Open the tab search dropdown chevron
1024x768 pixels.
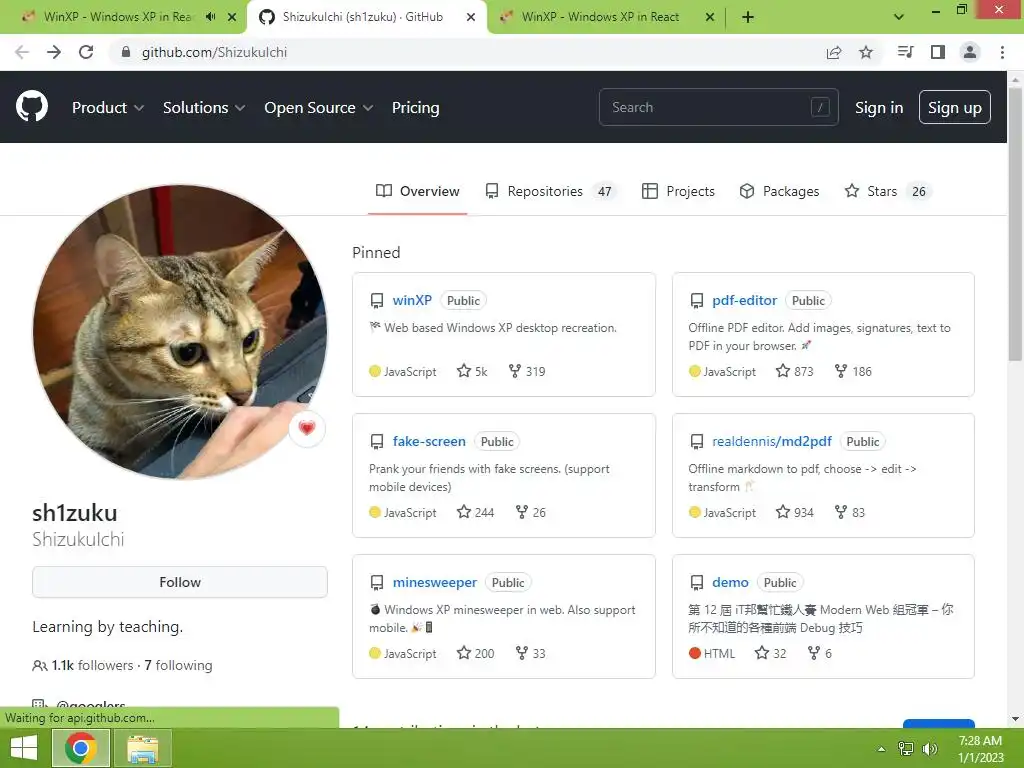[899, 17]
